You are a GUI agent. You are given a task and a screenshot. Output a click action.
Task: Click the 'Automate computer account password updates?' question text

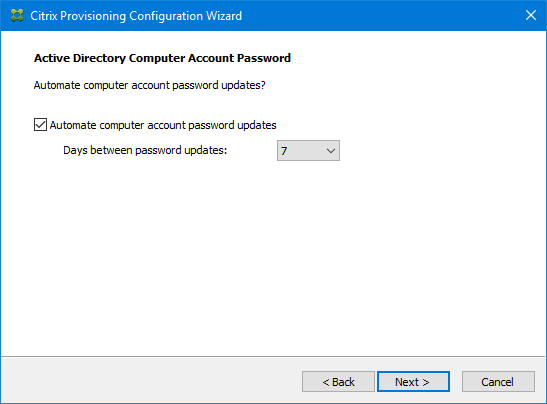pyautogui.click(x=149, y=85)
